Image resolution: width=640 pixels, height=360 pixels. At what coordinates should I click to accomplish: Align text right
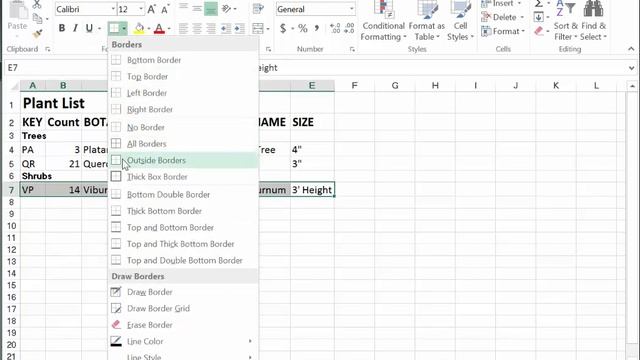(x=211, y=28)
